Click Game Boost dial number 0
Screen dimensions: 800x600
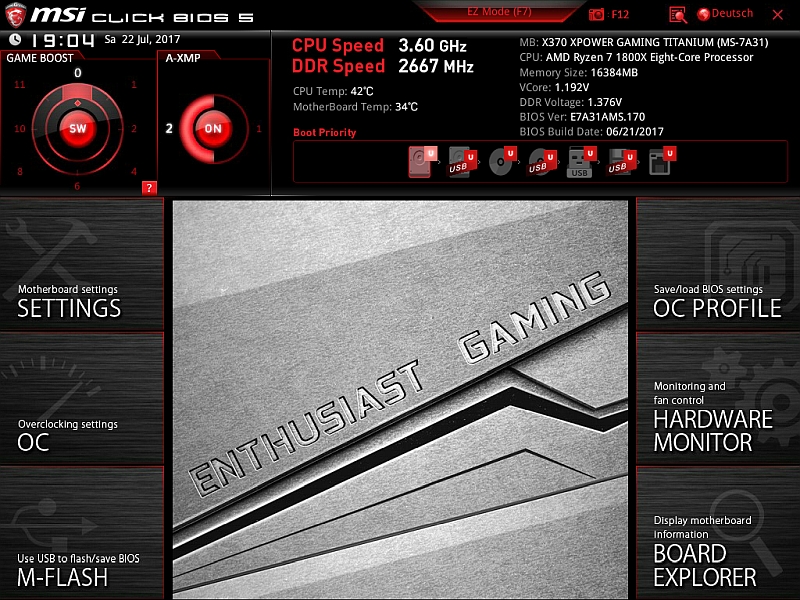pyautogui.click(x=78, y=73)
